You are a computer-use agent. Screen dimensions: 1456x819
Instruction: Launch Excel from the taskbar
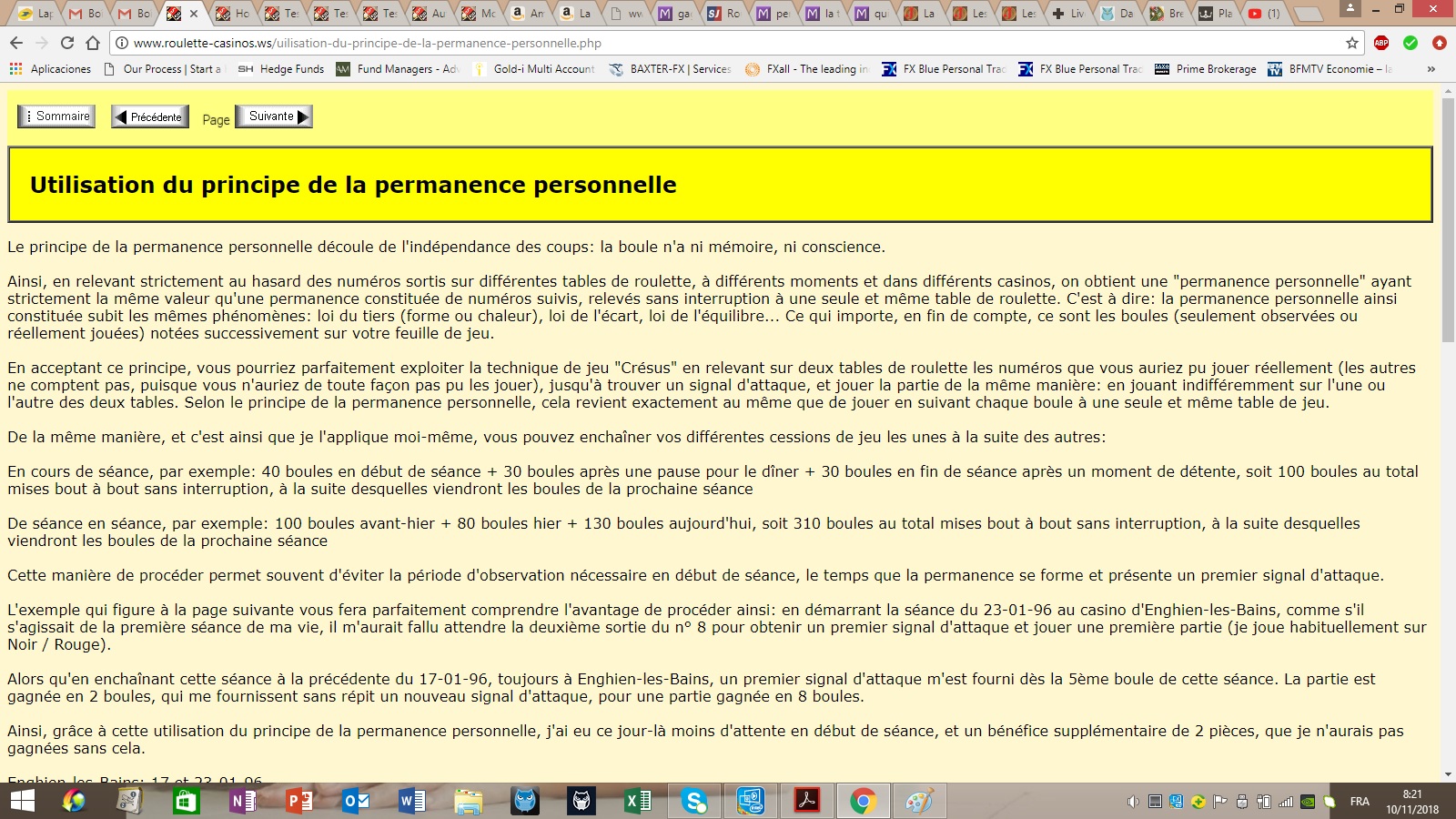point(637,801)
